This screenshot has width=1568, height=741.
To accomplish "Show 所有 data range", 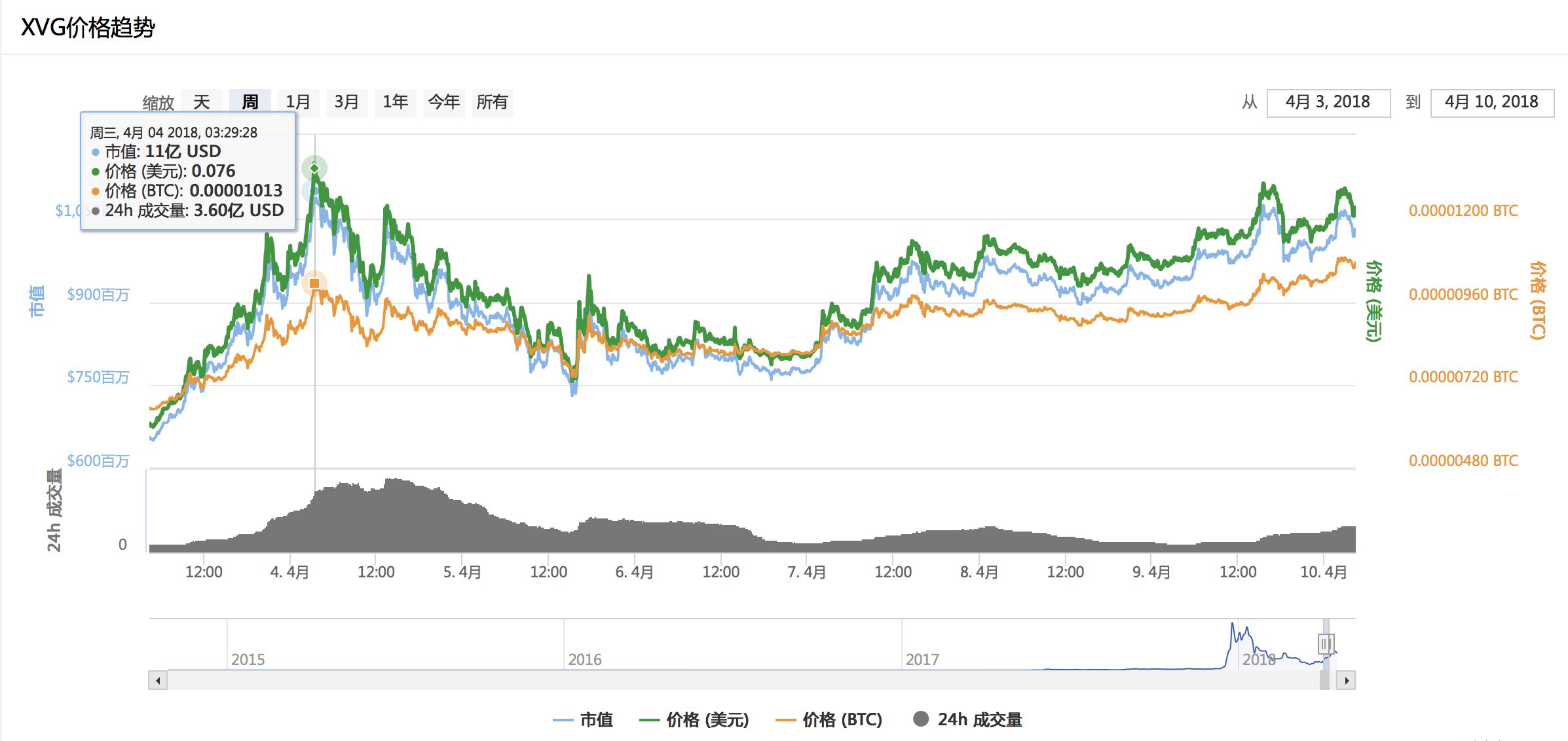I will click(492, 102).
